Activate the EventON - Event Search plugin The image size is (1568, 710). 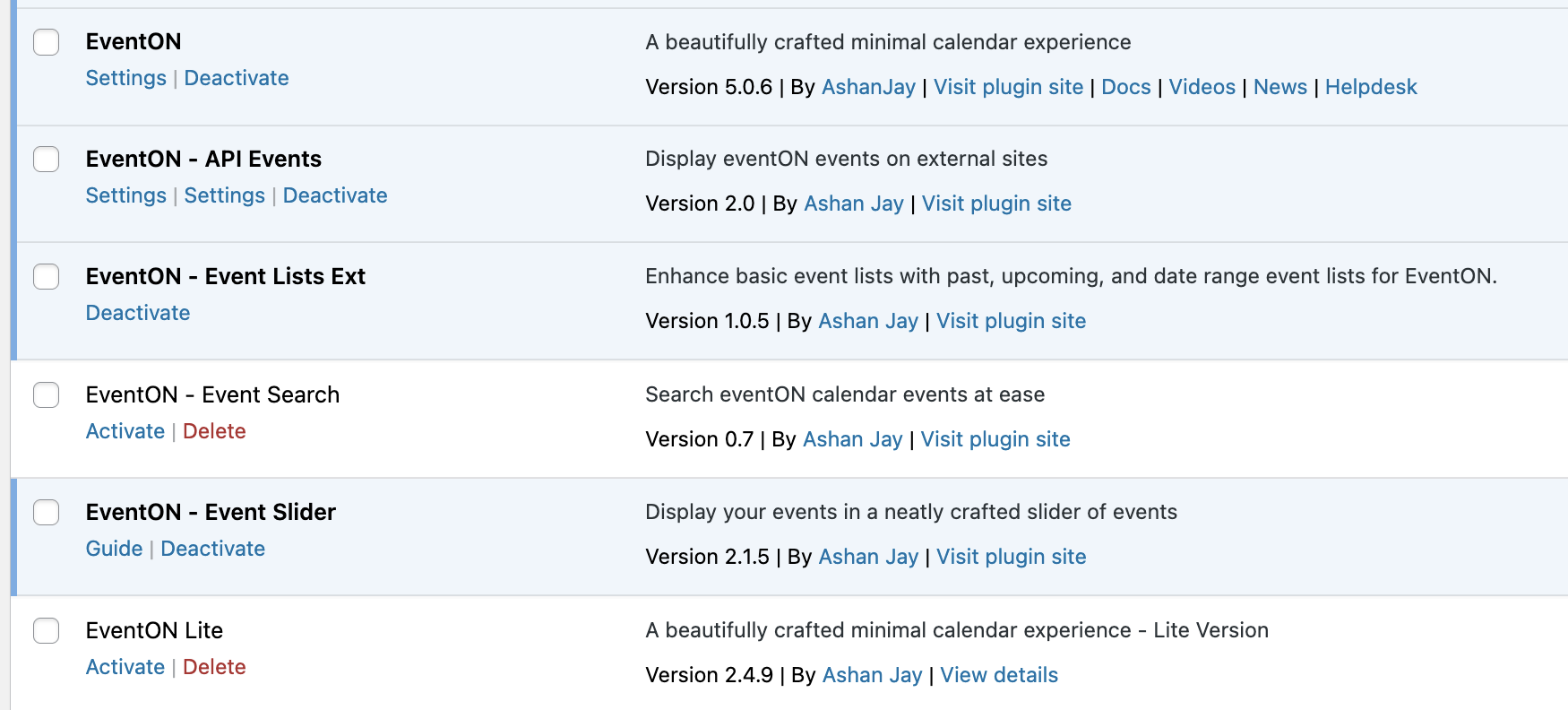[x=125, y=432]
